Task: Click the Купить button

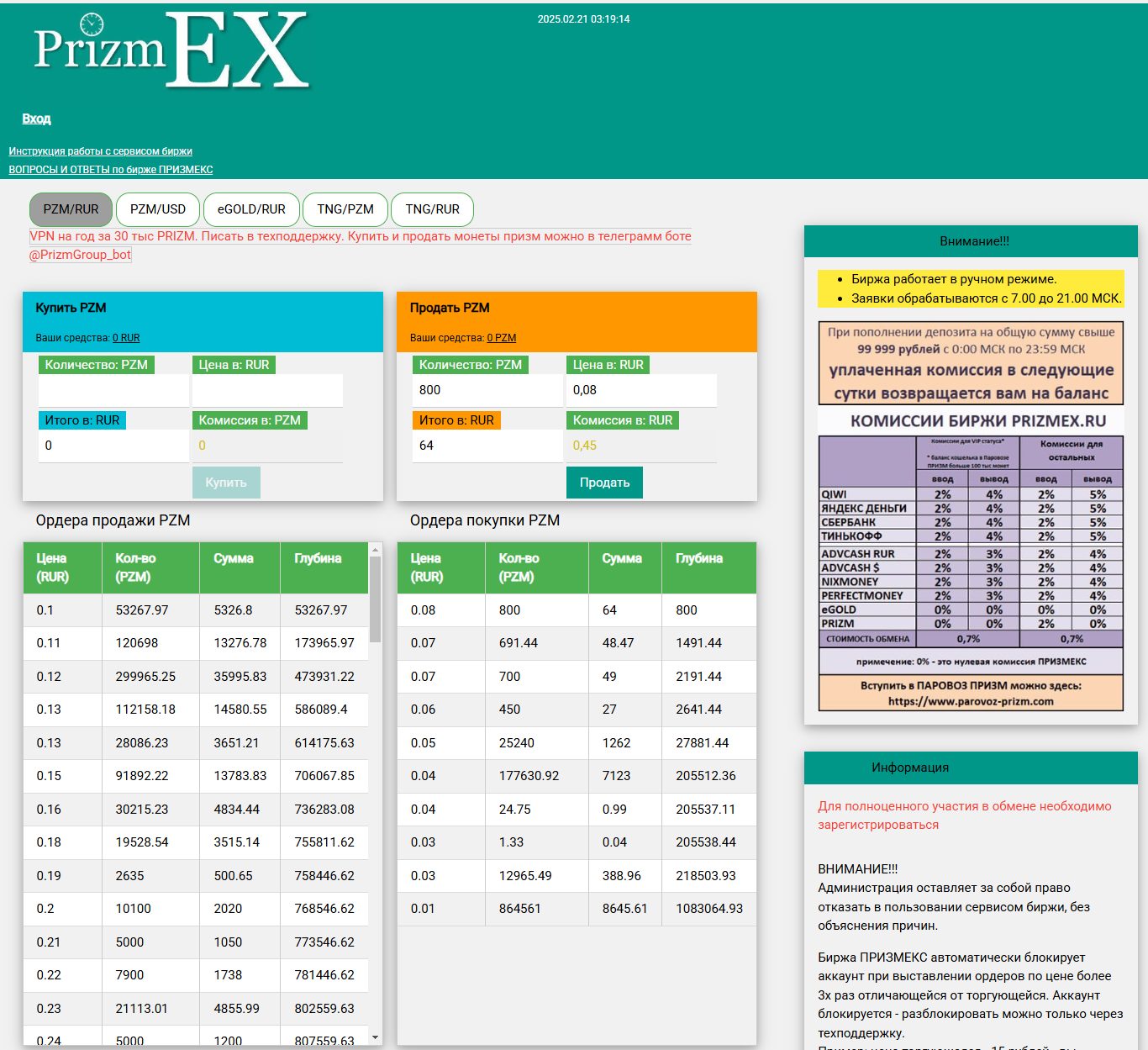Action: click(x=226, y=483)
